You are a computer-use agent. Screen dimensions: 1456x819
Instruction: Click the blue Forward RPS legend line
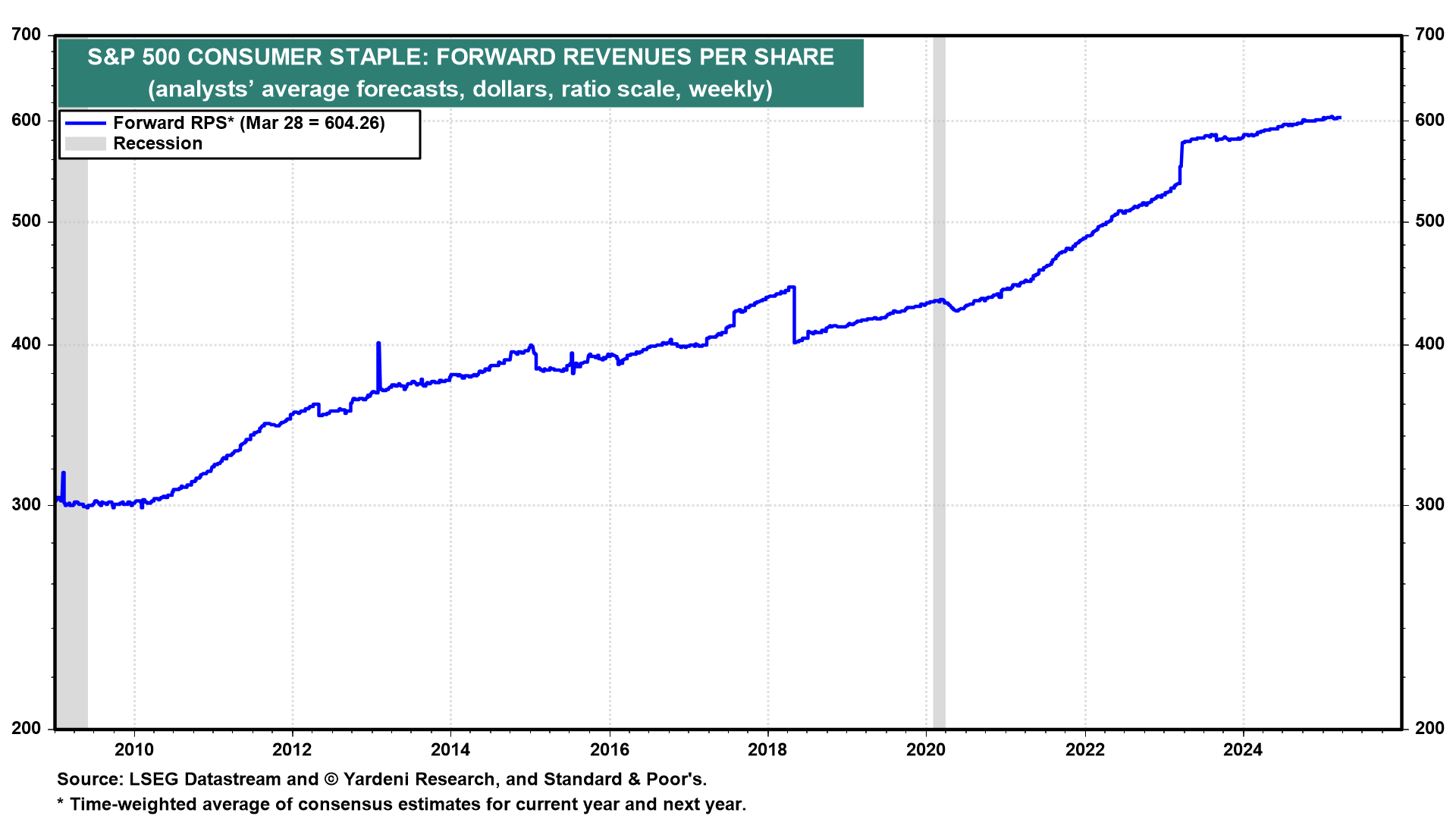coord(85,123)
